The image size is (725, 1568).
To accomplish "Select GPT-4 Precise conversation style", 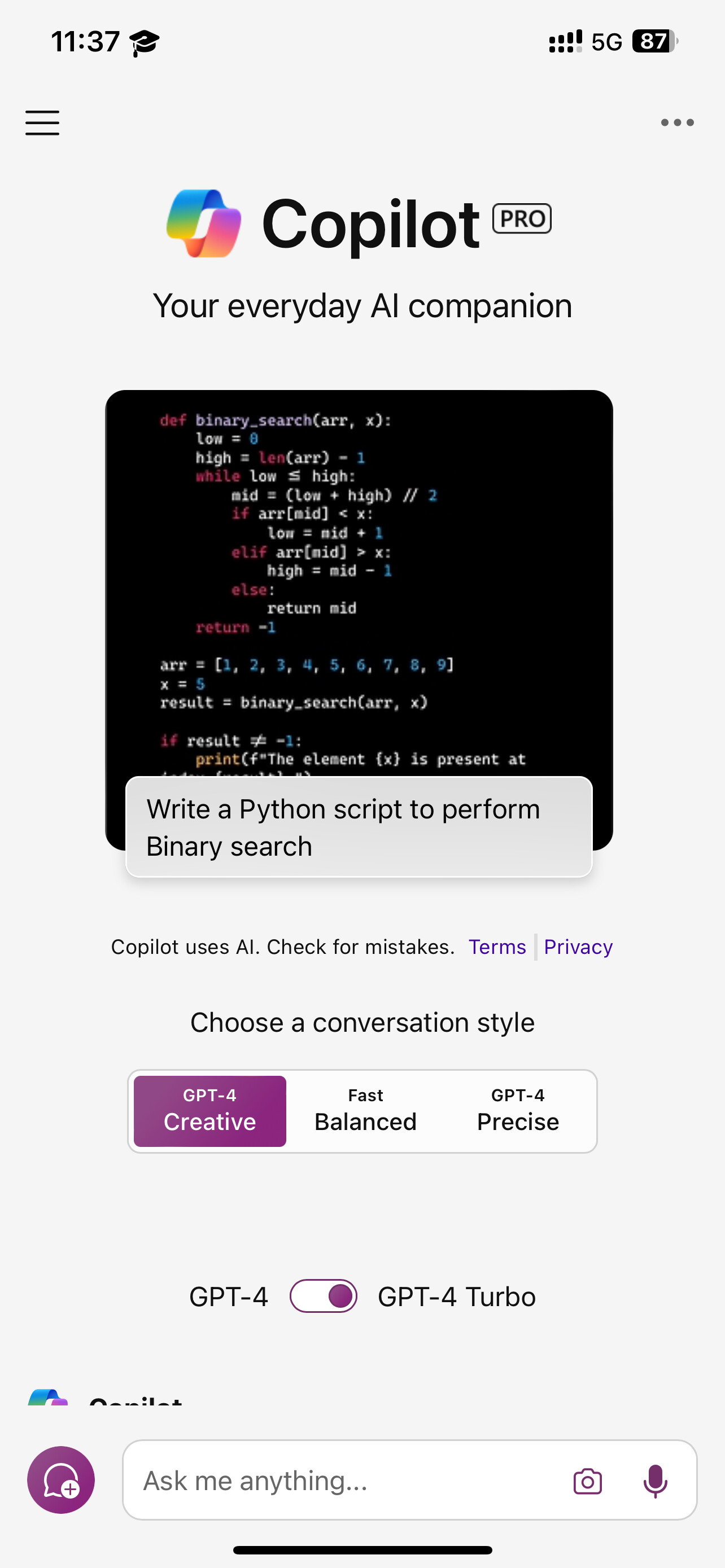I will coord(518,1111).
